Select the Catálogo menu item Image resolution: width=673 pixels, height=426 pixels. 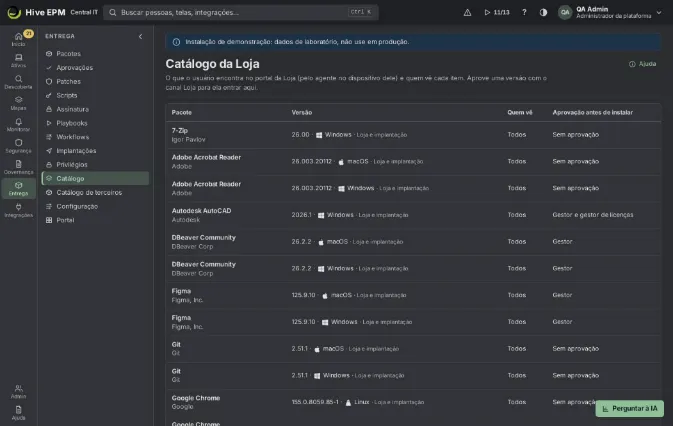click(x=95, y=178)
